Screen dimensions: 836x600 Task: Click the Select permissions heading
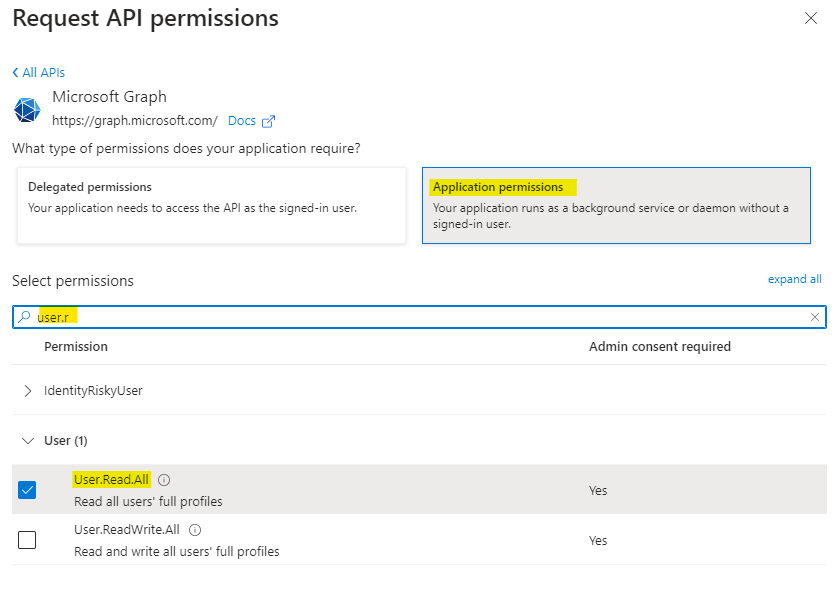click(x=73, y=281)
